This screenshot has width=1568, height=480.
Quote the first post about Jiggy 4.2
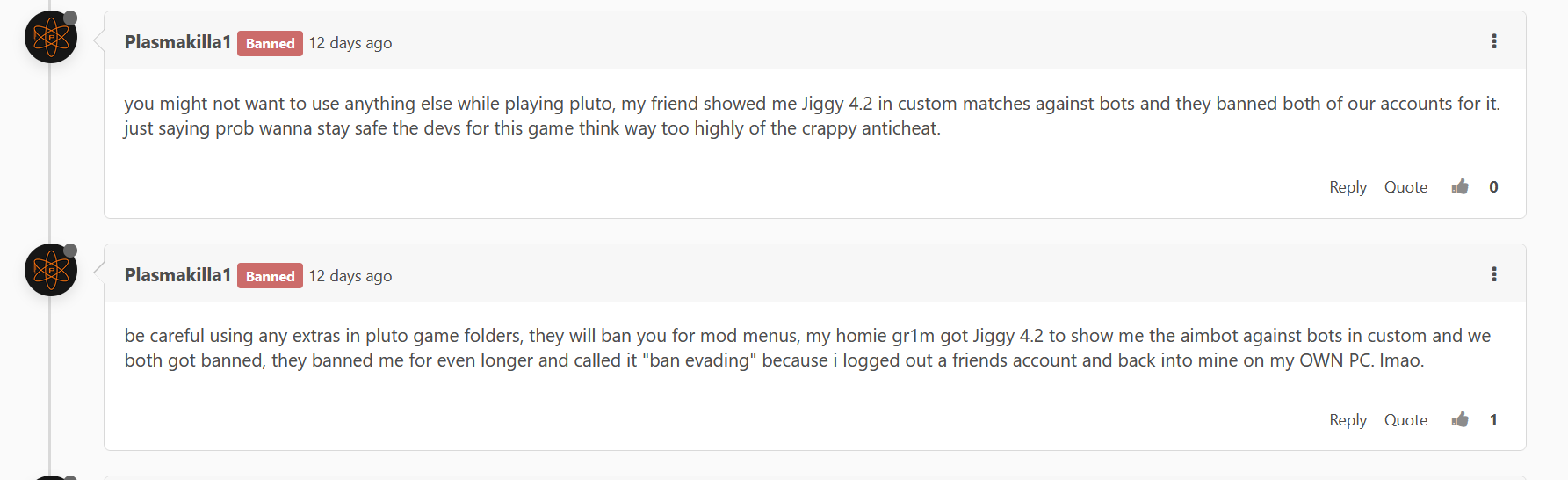pos(1405,186)
